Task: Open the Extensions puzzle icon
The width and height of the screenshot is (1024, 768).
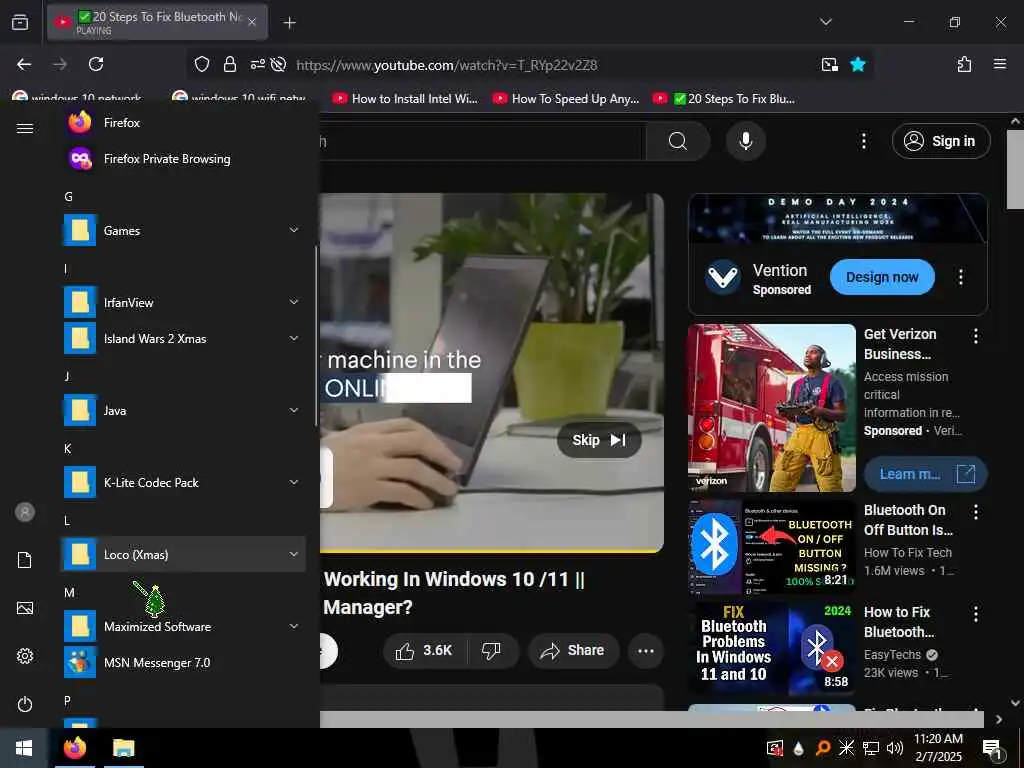Action: [x=964, y=64]
